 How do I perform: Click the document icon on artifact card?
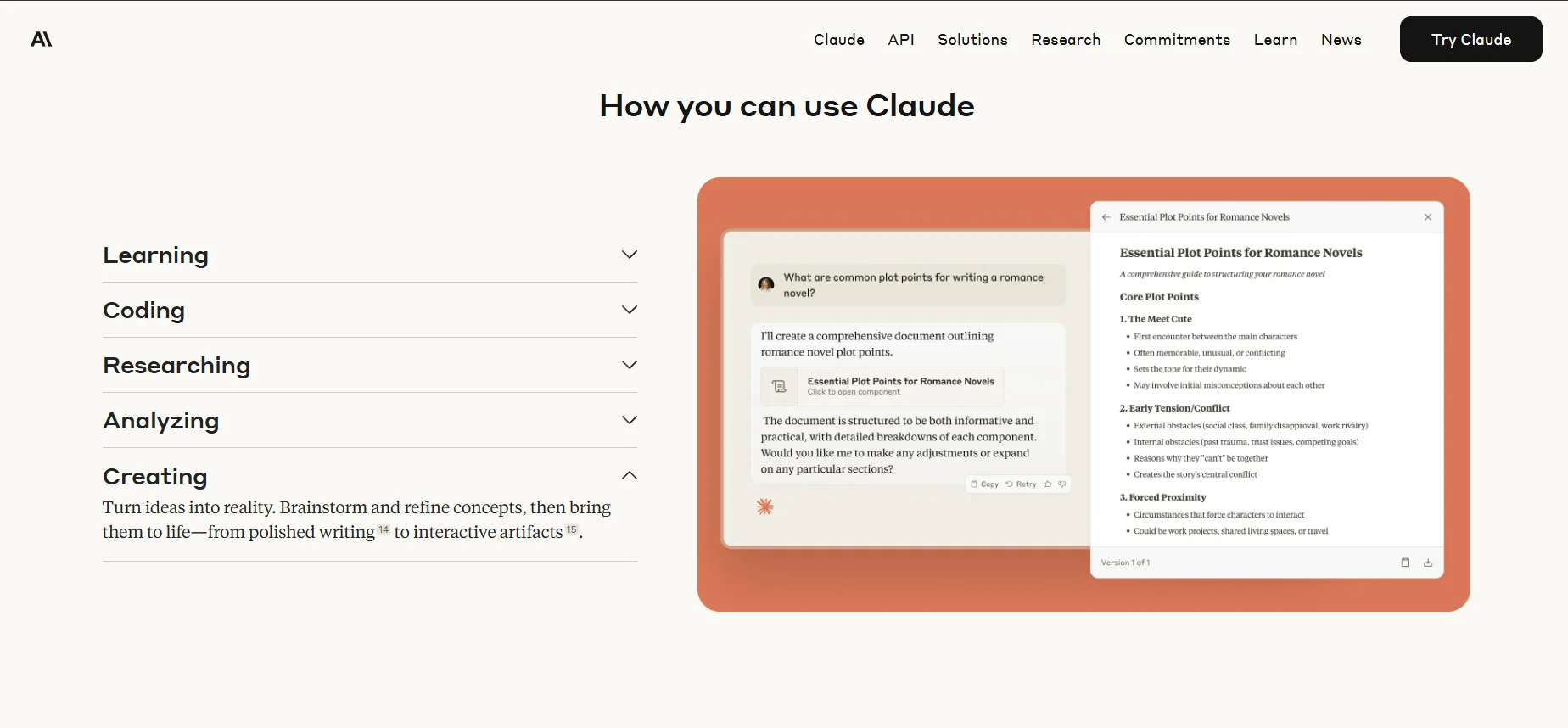click(779, 386)
